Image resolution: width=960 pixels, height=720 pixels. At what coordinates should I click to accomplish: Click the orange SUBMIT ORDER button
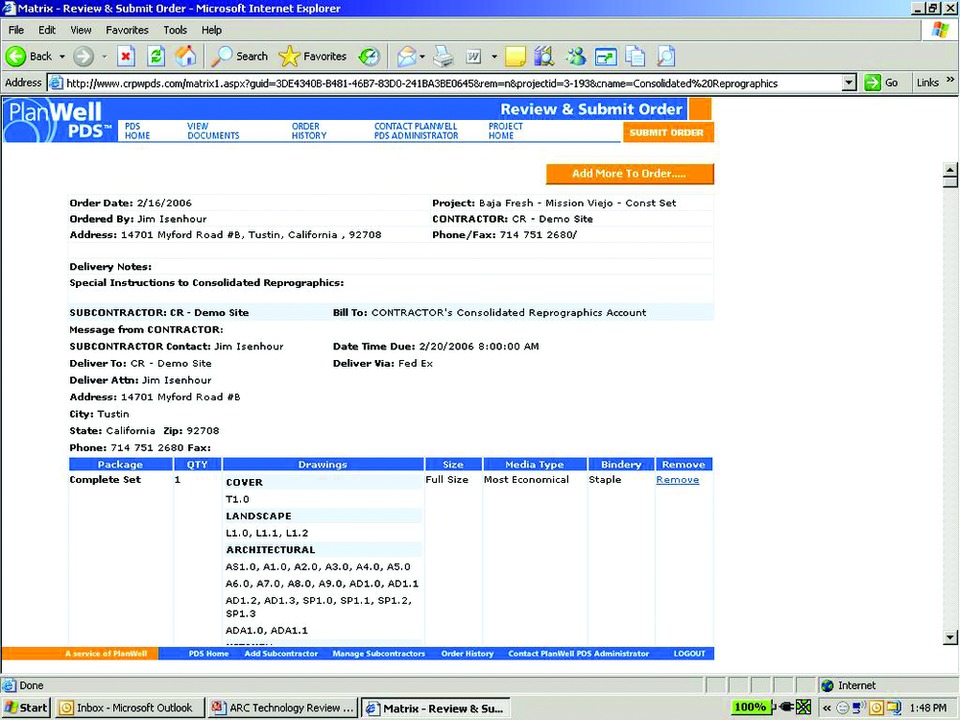tap(667, 132)
